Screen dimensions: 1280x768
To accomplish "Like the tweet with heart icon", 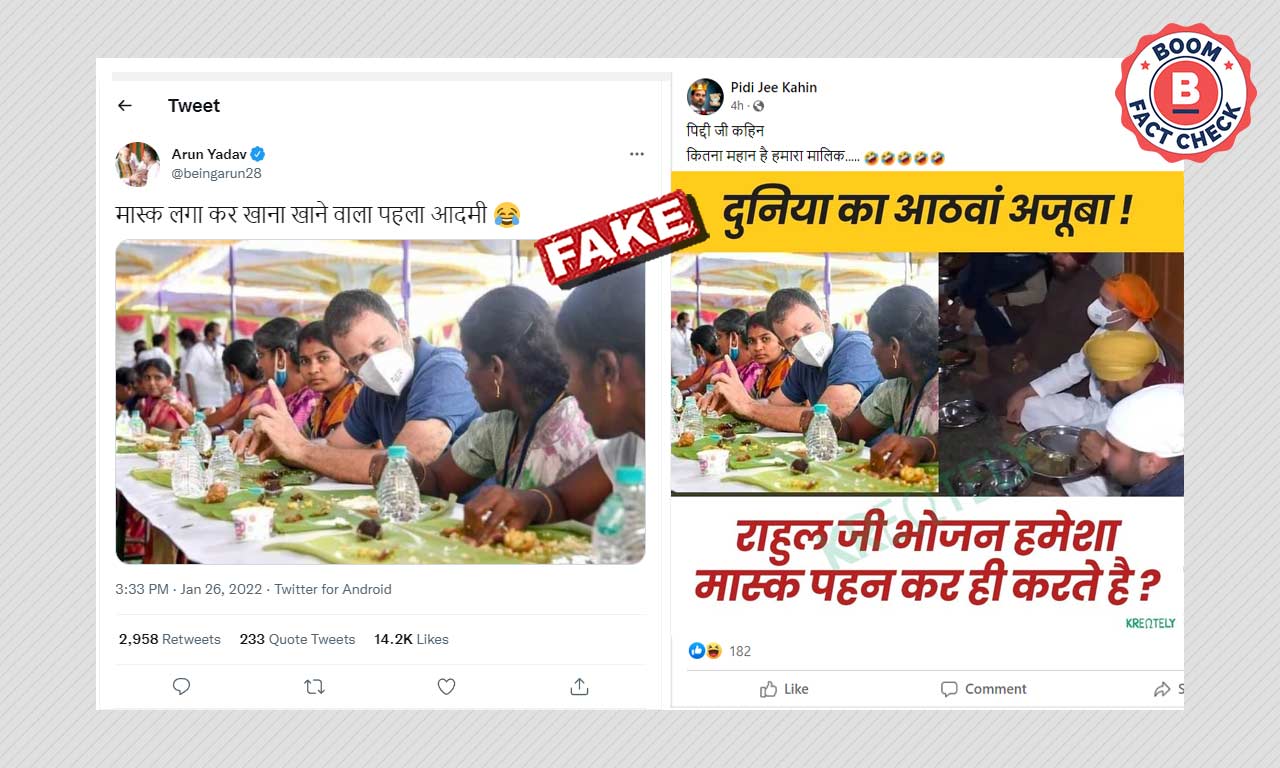I will coord(446,686).
